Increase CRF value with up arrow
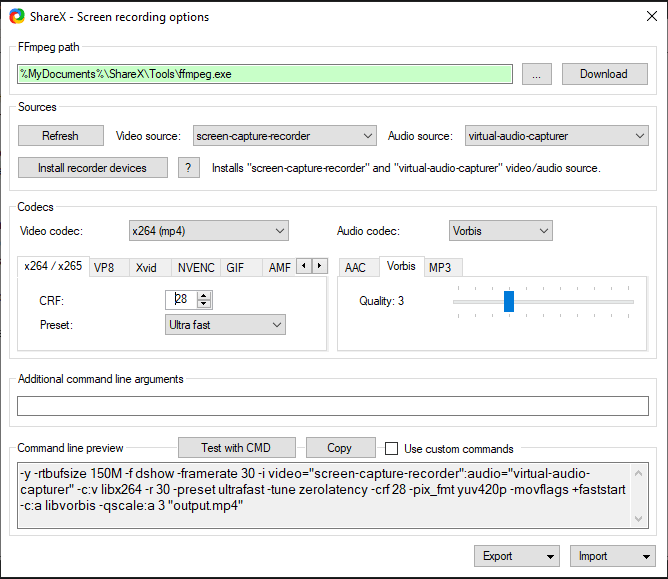 point(204,296)
